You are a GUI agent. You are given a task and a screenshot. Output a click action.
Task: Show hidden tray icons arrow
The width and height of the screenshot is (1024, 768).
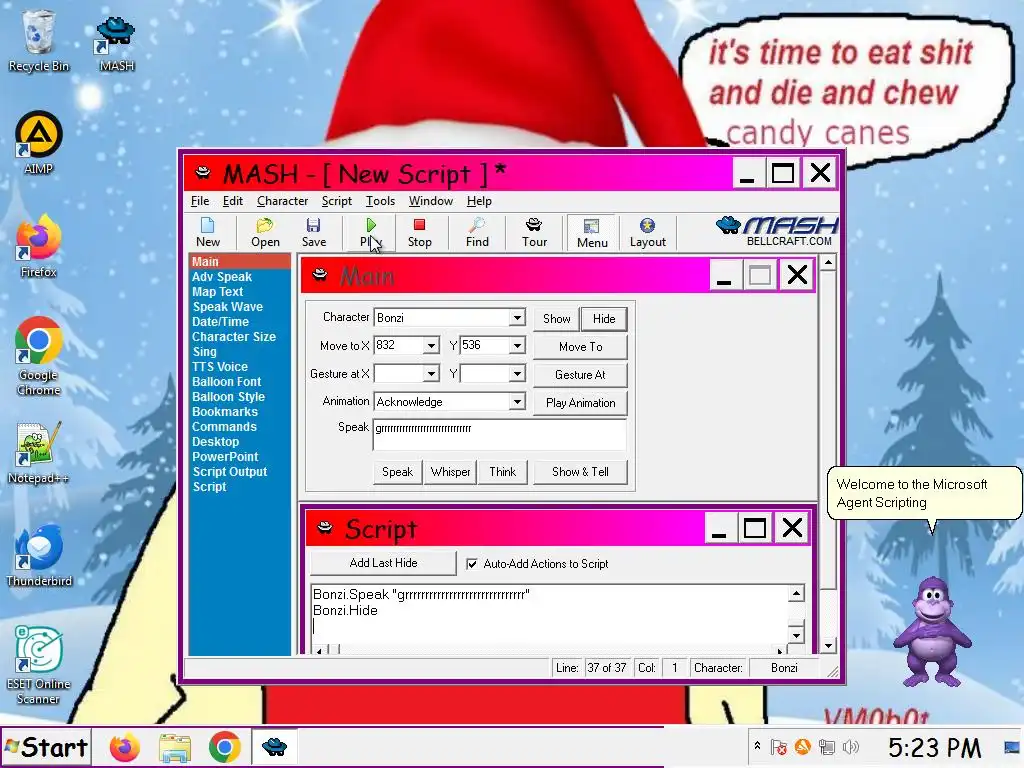757,745
